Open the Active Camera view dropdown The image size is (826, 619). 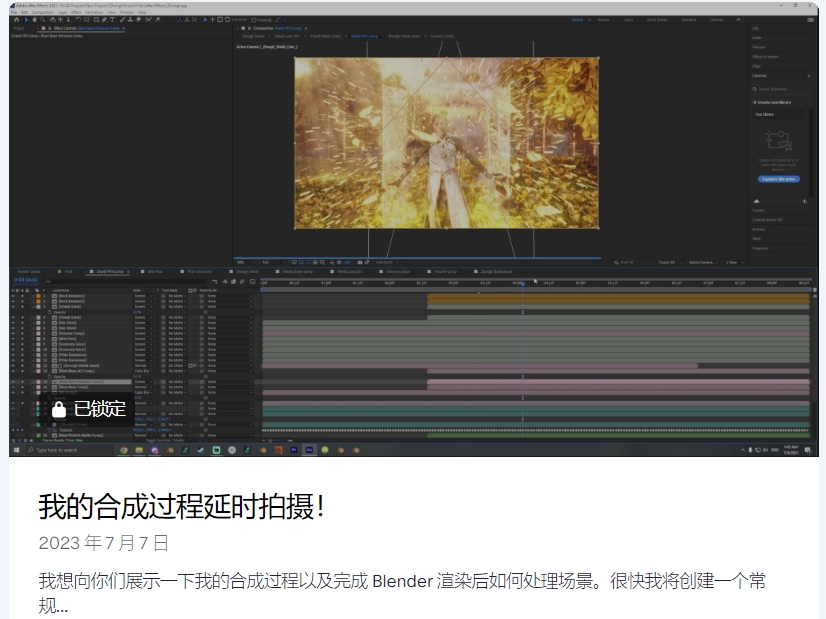(704, 262)
